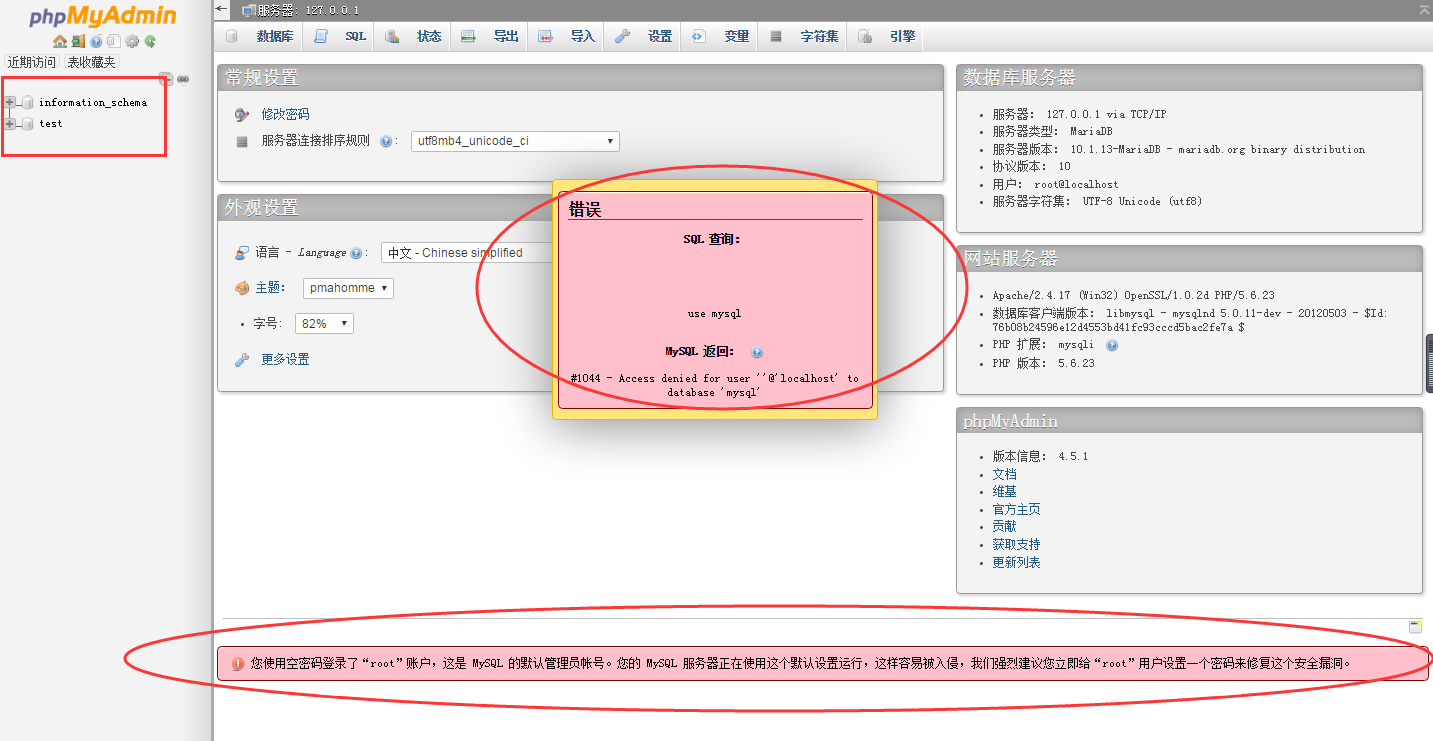The image size is (1433, 741).
Task: Click the 协议版本: 10 line
Action: click(x=1031, y=166)
